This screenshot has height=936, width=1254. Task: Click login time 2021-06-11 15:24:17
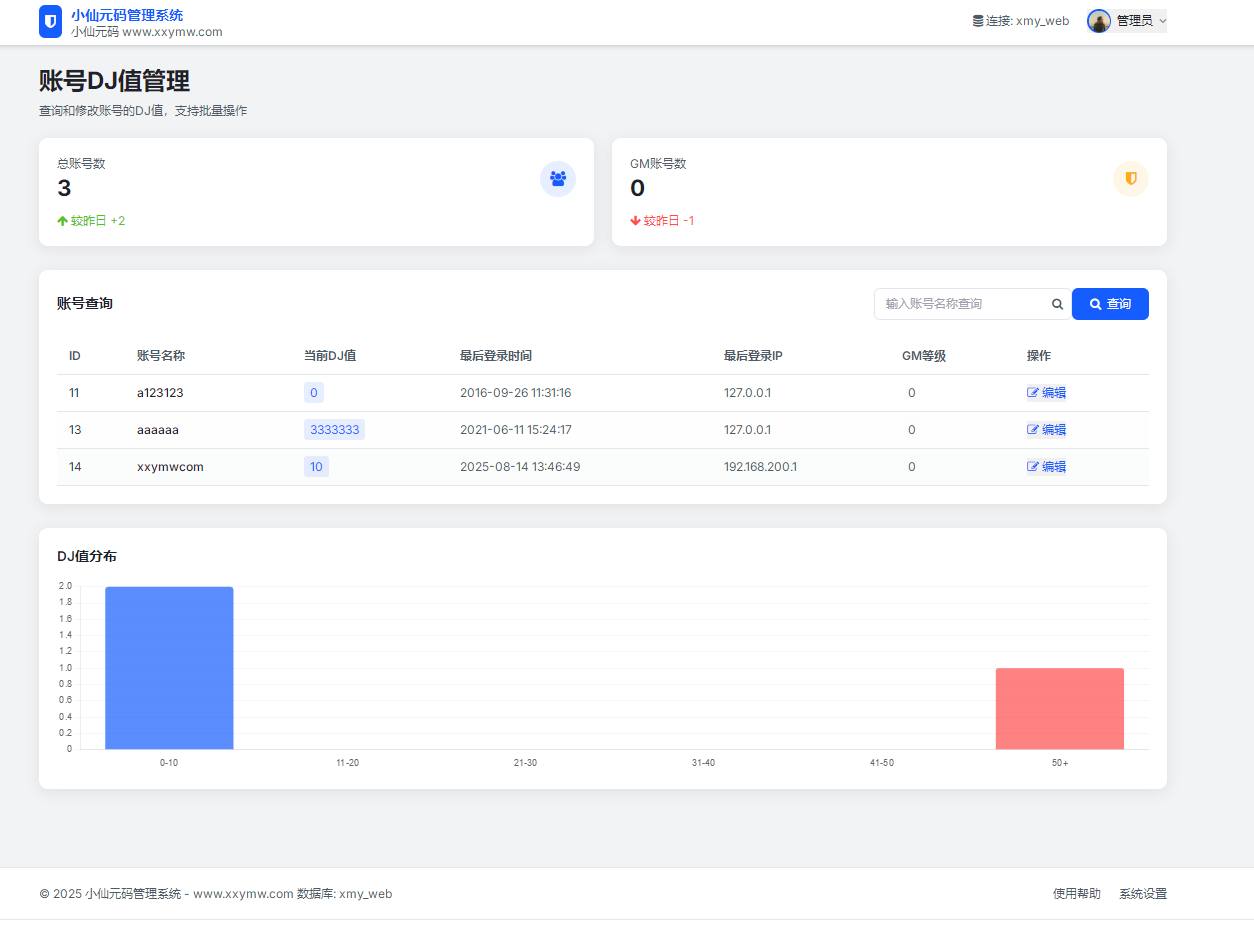point(515,430)
